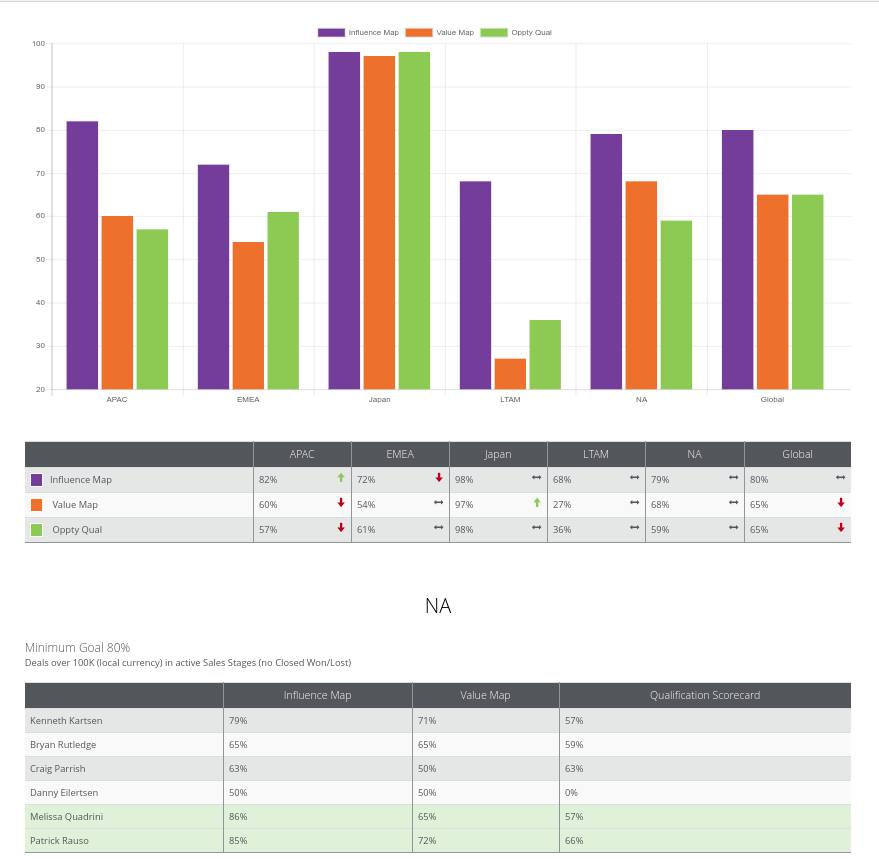Click the LTAM column header in region table

[x=596, y=454]
